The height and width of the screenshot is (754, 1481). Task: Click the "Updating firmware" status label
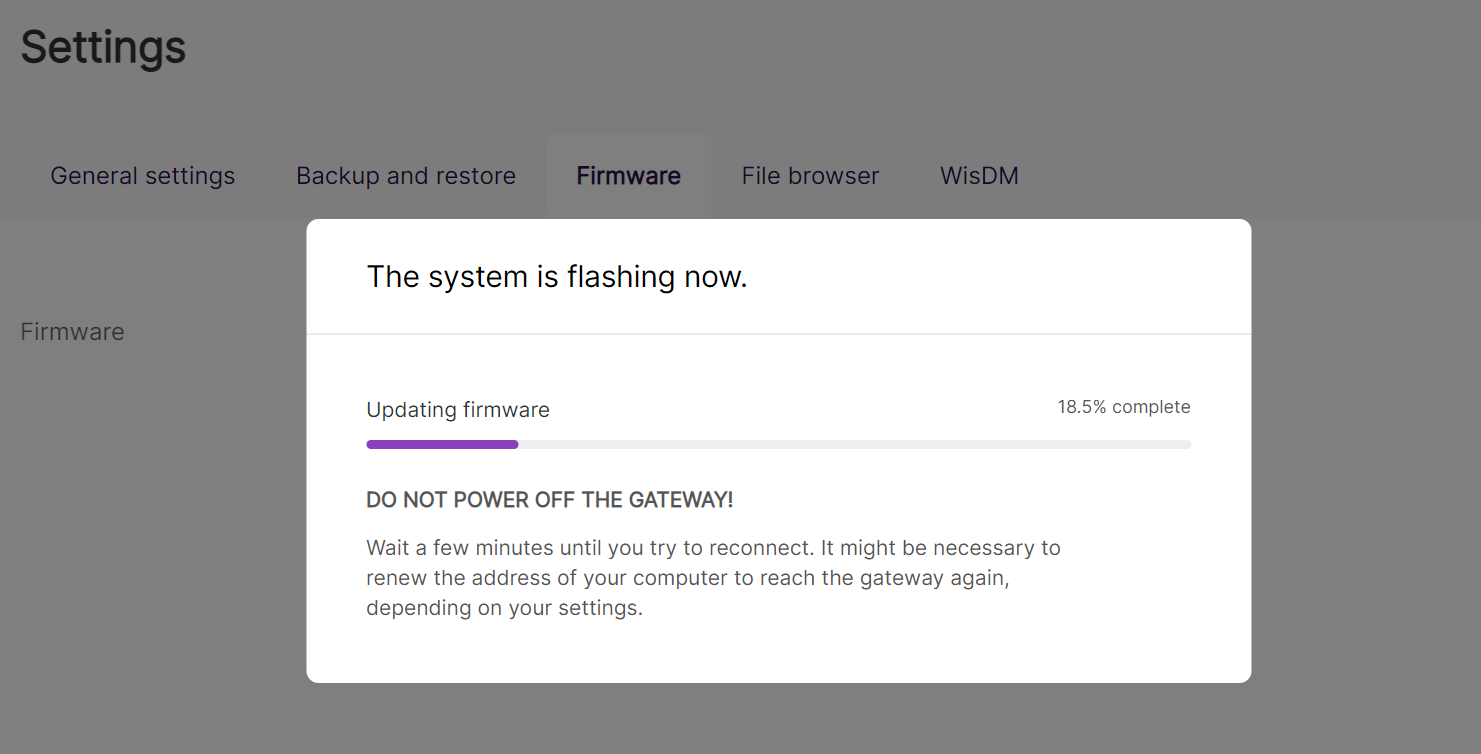[x=458, y=410]
